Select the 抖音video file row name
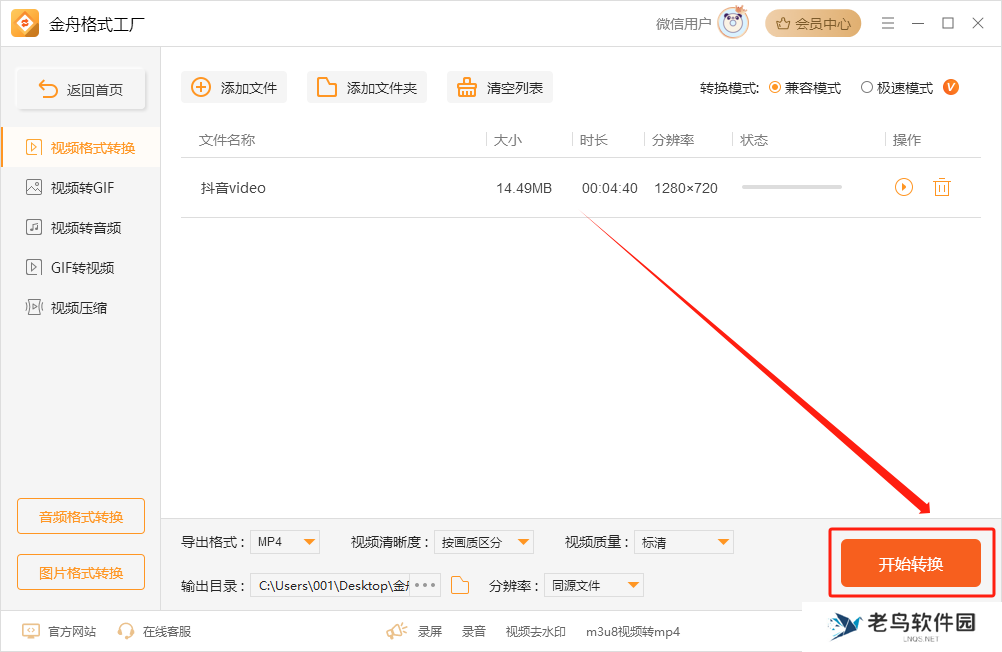1002x652 pixels. point(233,188)
